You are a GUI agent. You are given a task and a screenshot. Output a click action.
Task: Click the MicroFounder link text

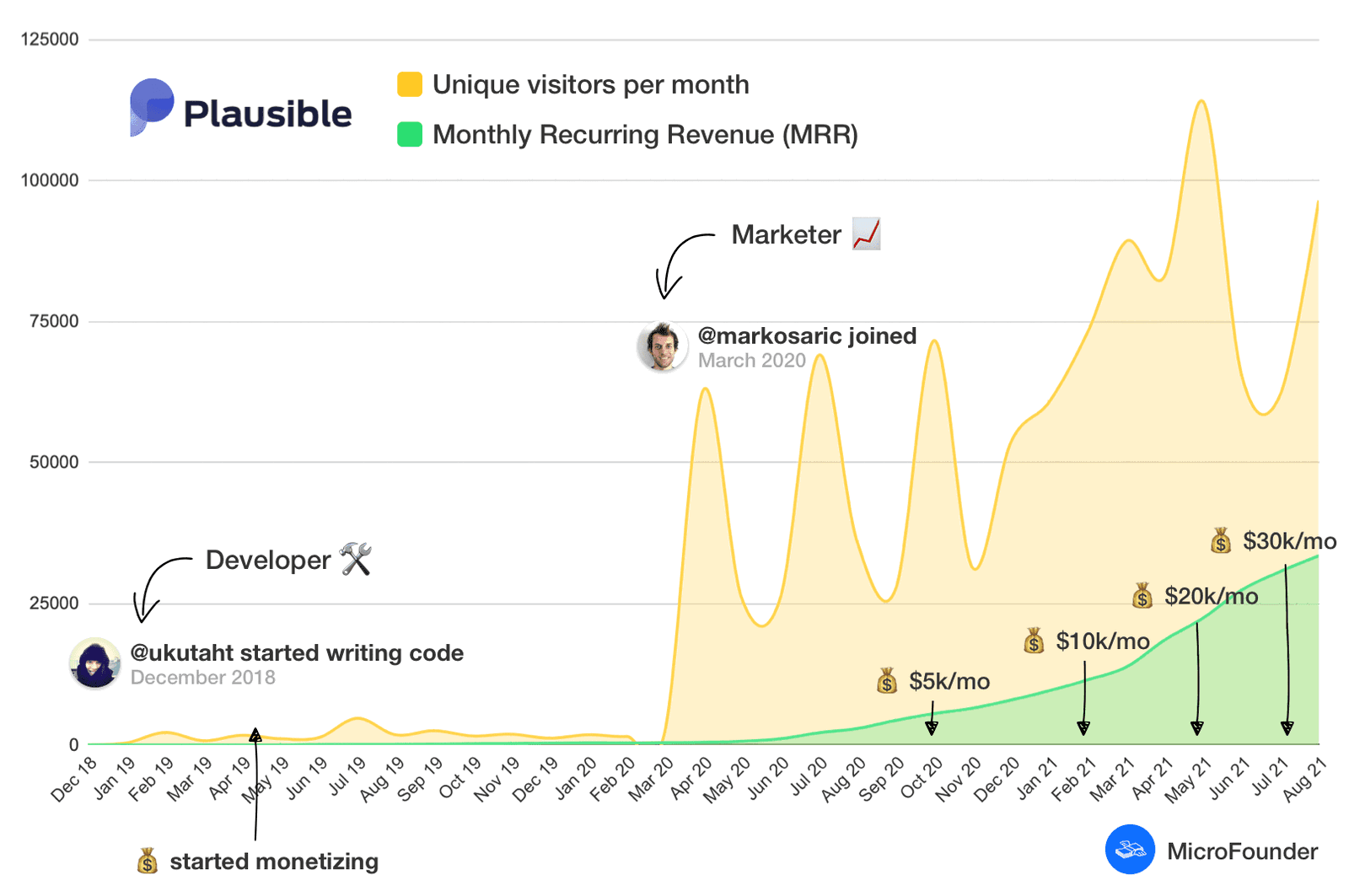click(1242, 851)
